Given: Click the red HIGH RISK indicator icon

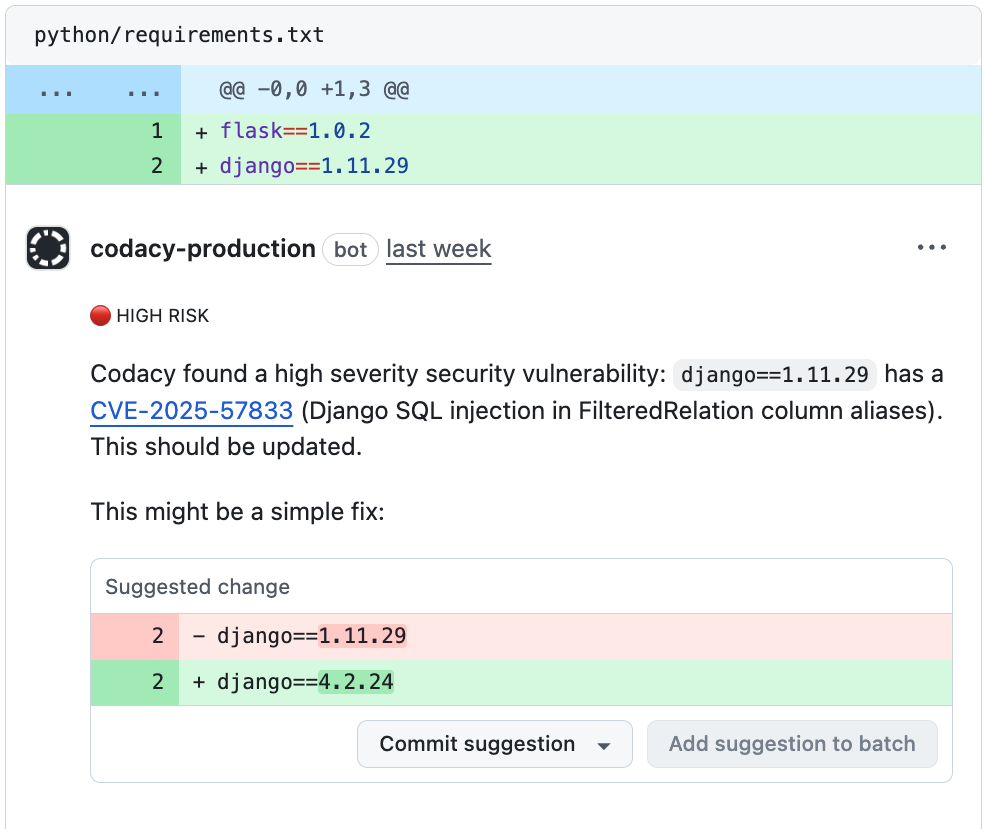Looking at the screenshot, I should [x=100, y=315].
